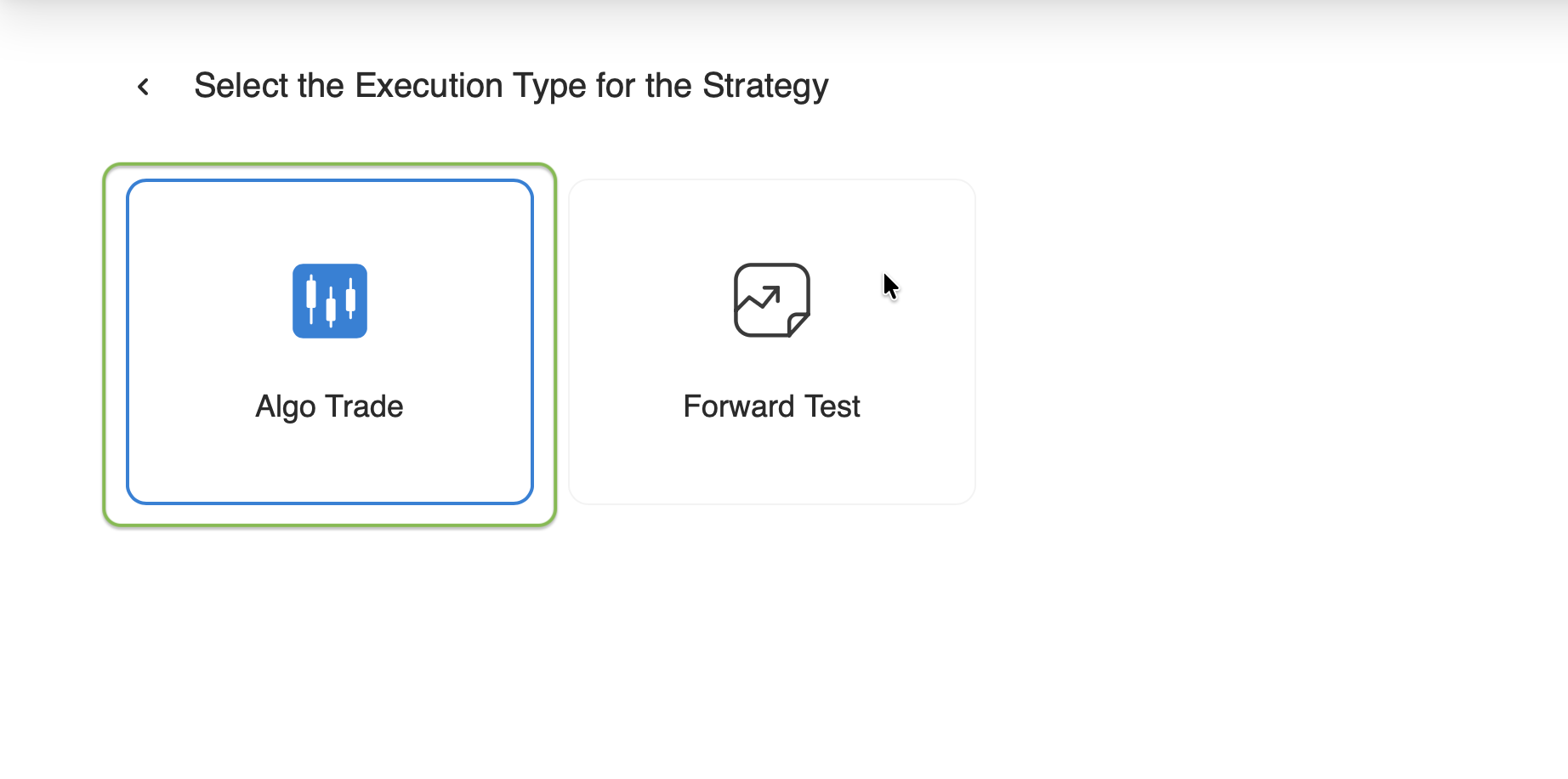1568x779 pixels.
Task: Click the back chevron arrow
Action: click(144, 87)
